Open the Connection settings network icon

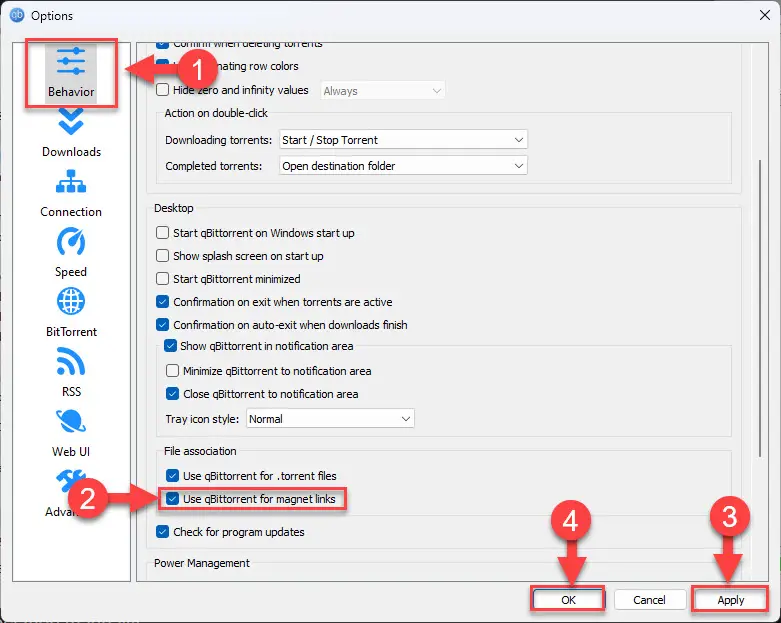click(x=71, y=181)
